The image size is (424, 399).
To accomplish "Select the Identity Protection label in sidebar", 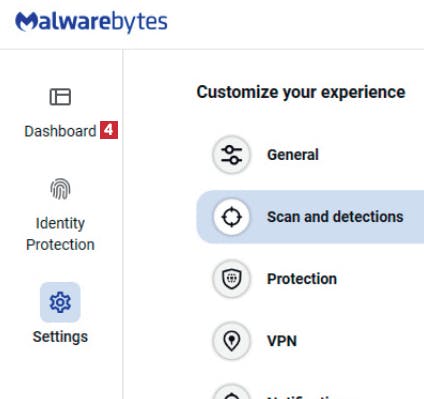I will pyautogui.click(x=60, y=234).
